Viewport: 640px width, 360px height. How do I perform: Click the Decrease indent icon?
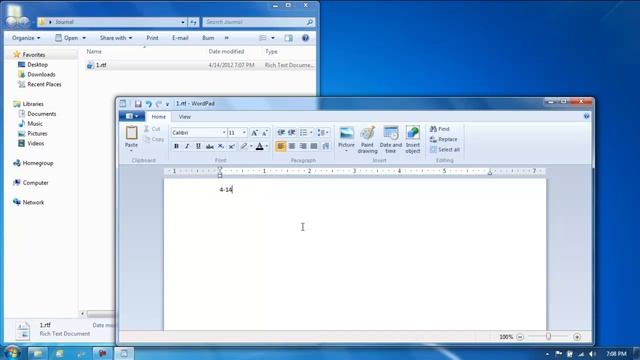pyautogui.click(x=281, y=133)
